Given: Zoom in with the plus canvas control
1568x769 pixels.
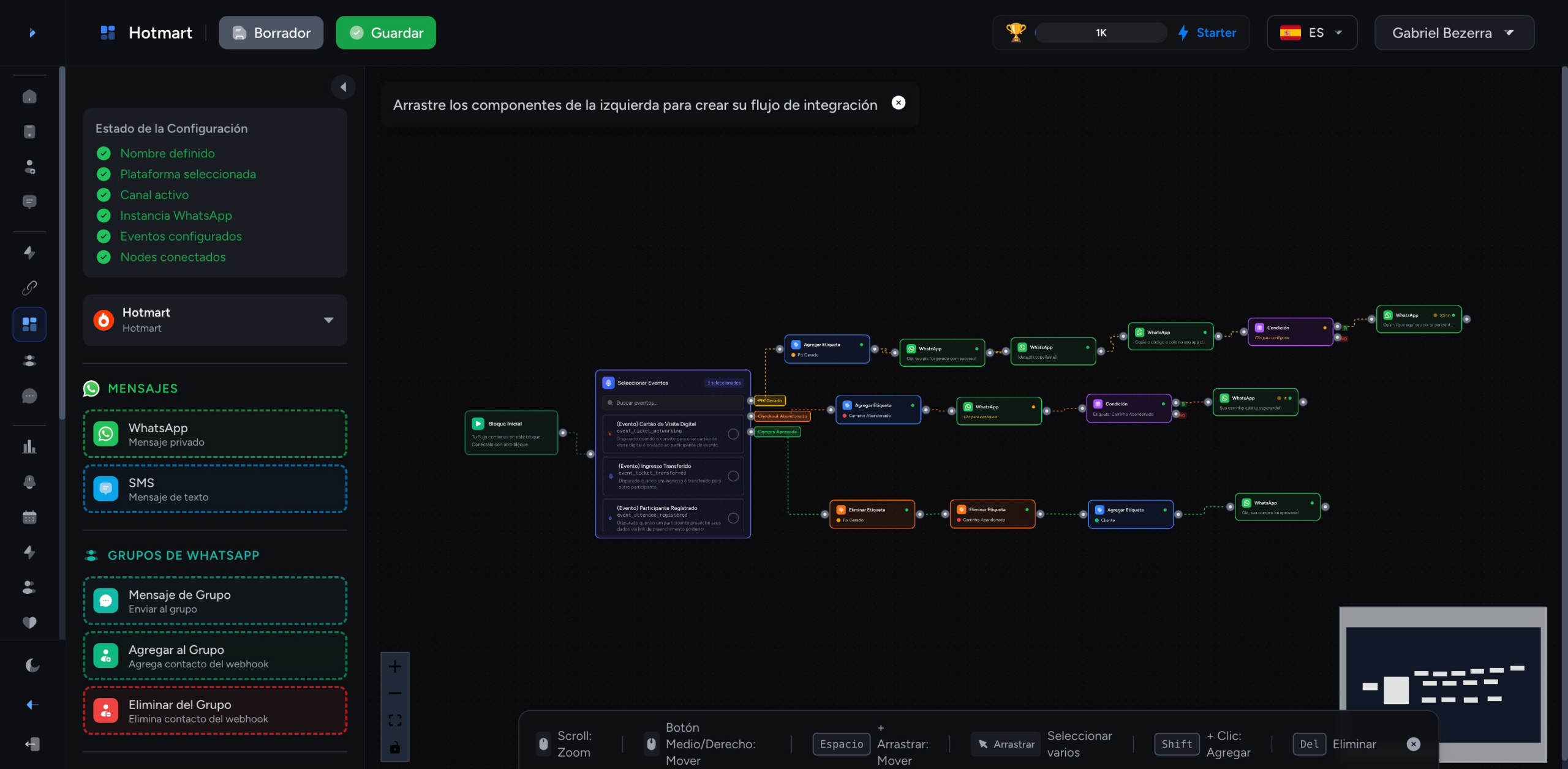Looking at the screenshot, I should point(395,666).
